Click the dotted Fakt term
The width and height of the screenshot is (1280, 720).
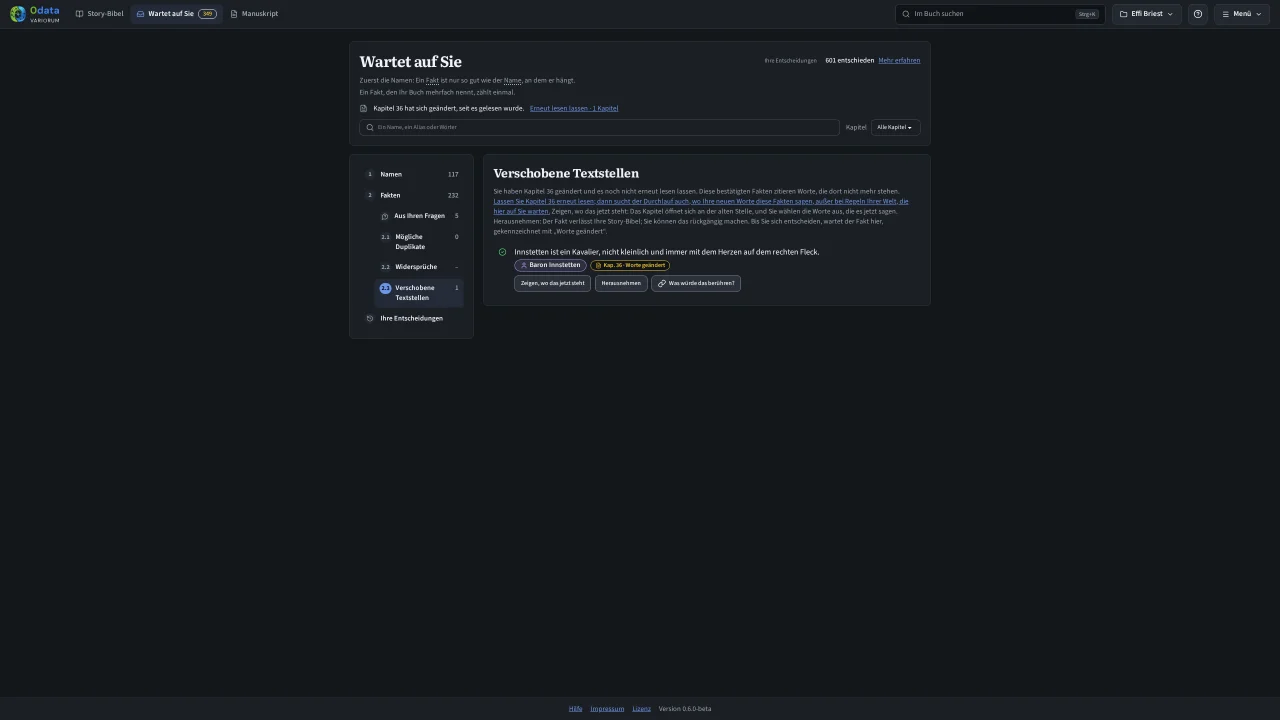coord(432,80)
